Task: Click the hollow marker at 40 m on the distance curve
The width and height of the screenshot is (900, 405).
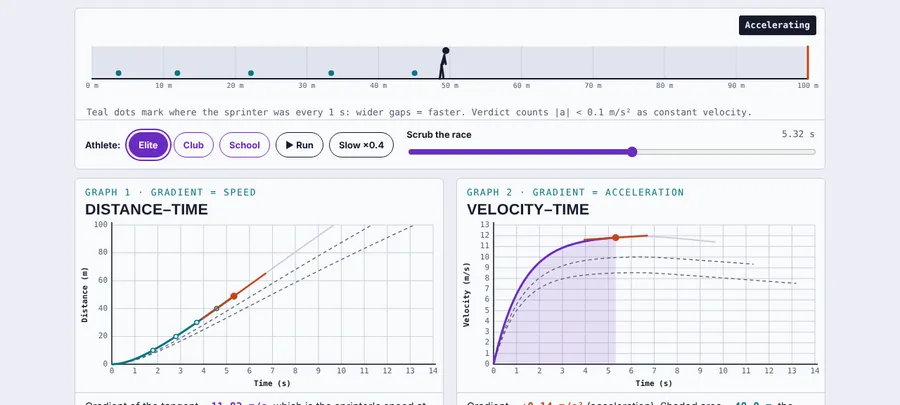Action: pyautogui.click(x=216, y=309)
